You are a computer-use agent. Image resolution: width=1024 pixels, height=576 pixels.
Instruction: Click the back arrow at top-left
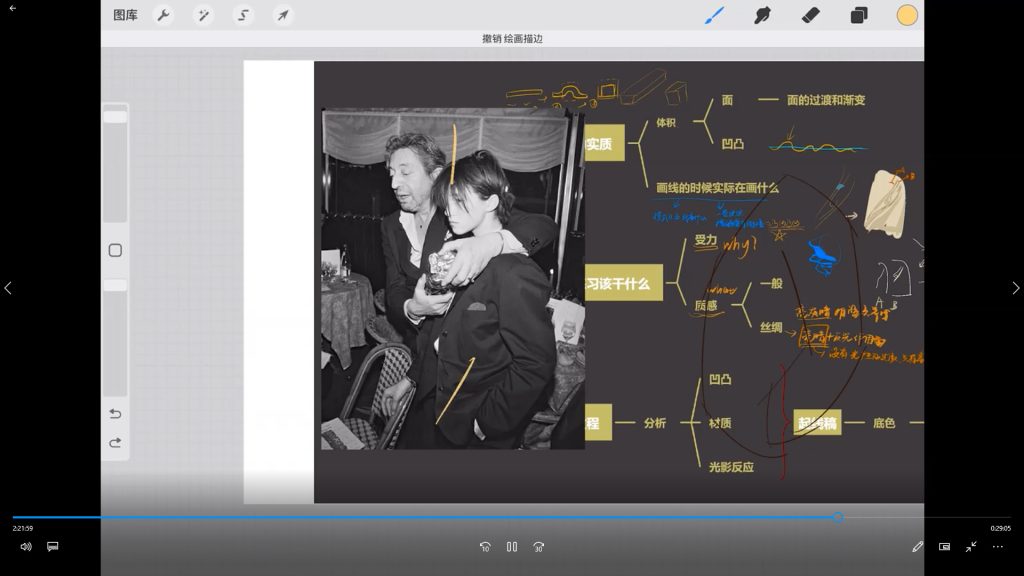click(13, 8)
